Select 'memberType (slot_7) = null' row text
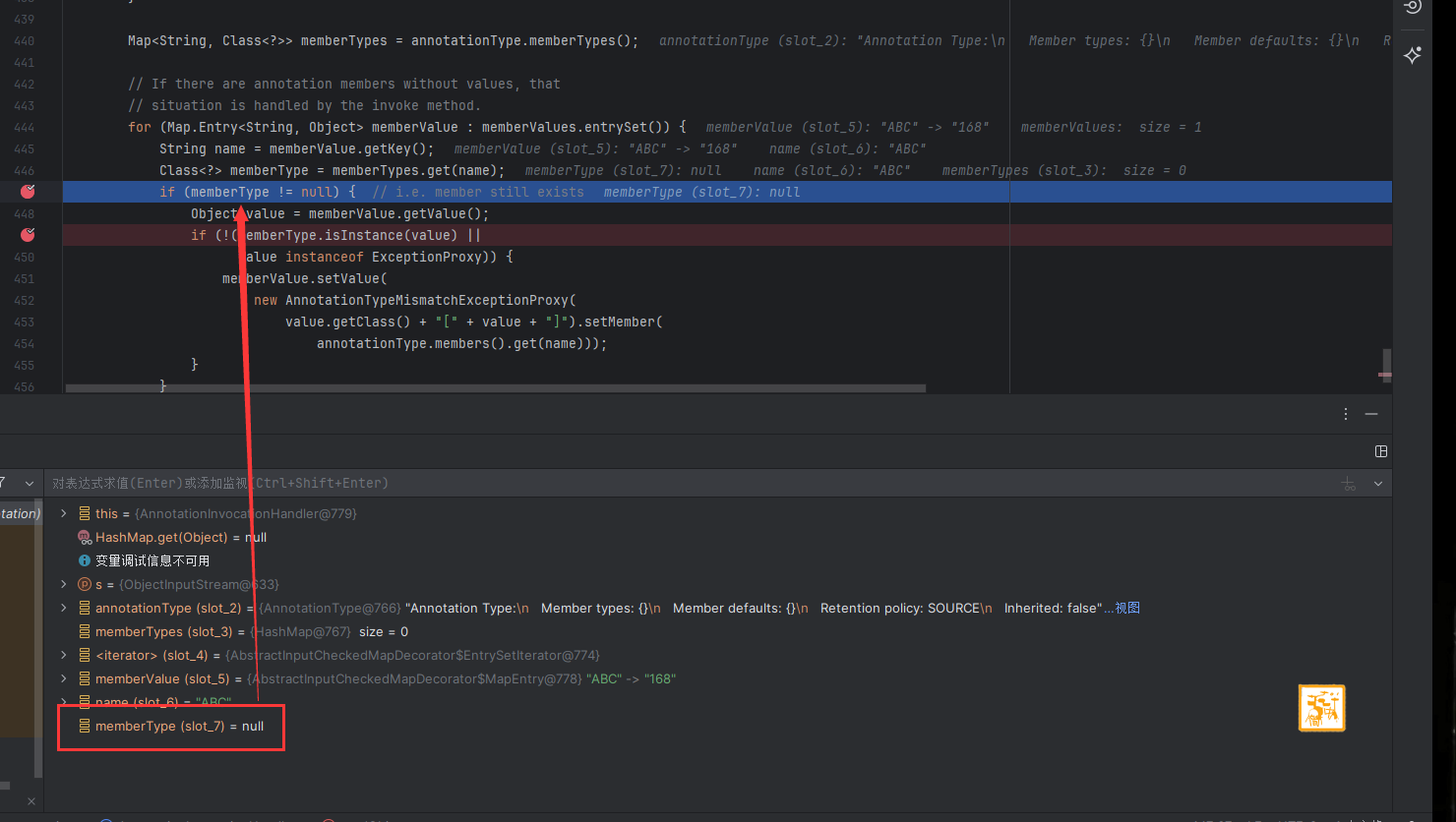The image size is (1456, 822). coord(180,726)
